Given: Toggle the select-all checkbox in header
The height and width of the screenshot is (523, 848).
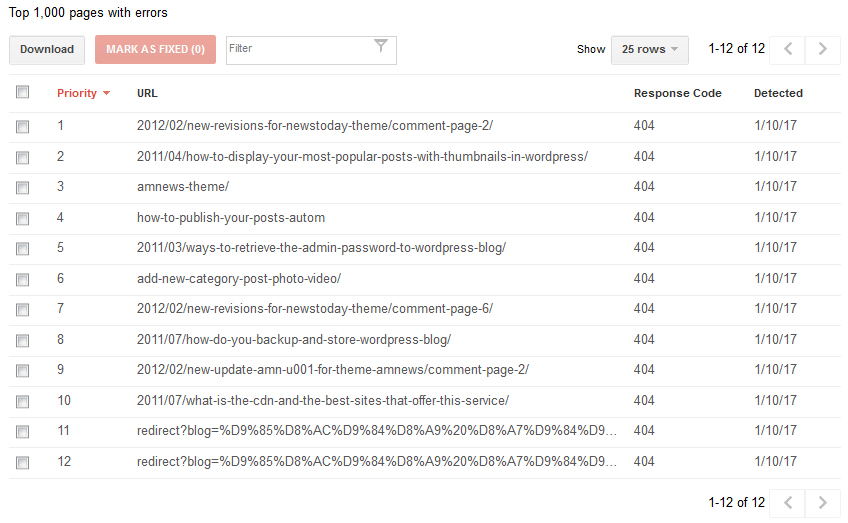Looking at the screenshot, I should 23,92.
